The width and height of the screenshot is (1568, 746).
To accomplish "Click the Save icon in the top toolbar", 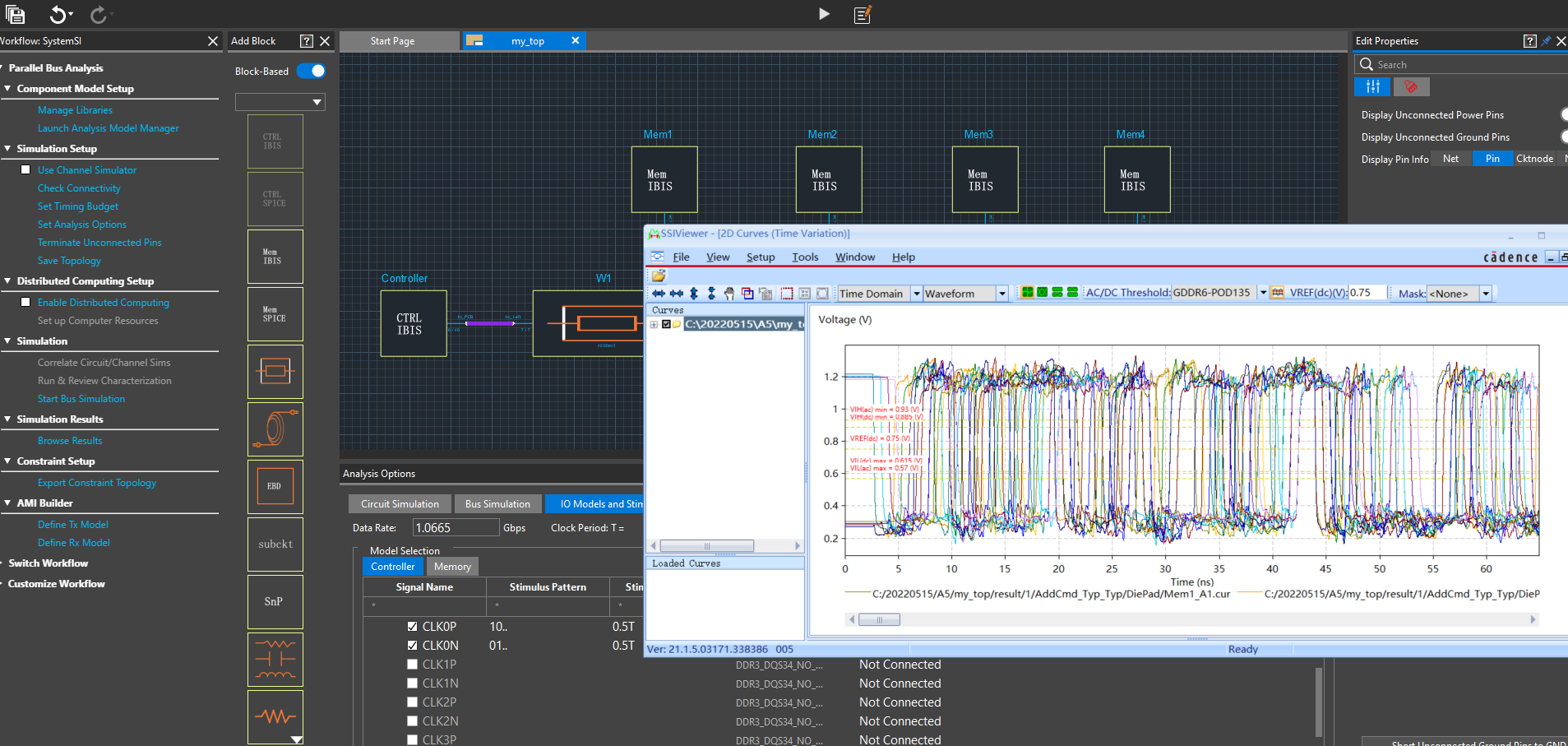I will (15, 14).
